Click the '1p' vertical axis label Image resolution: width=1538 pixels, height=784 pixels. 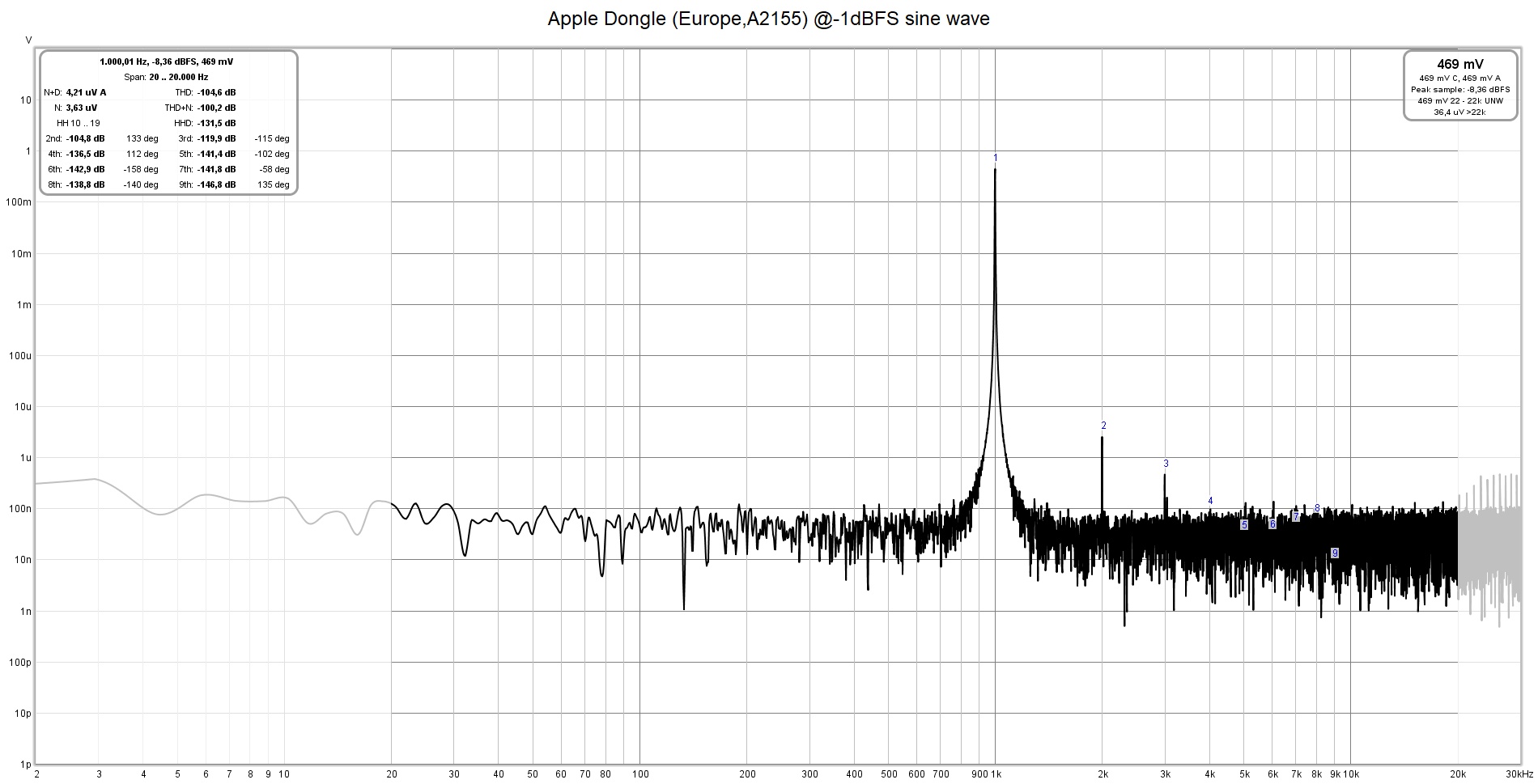[26, 765]
